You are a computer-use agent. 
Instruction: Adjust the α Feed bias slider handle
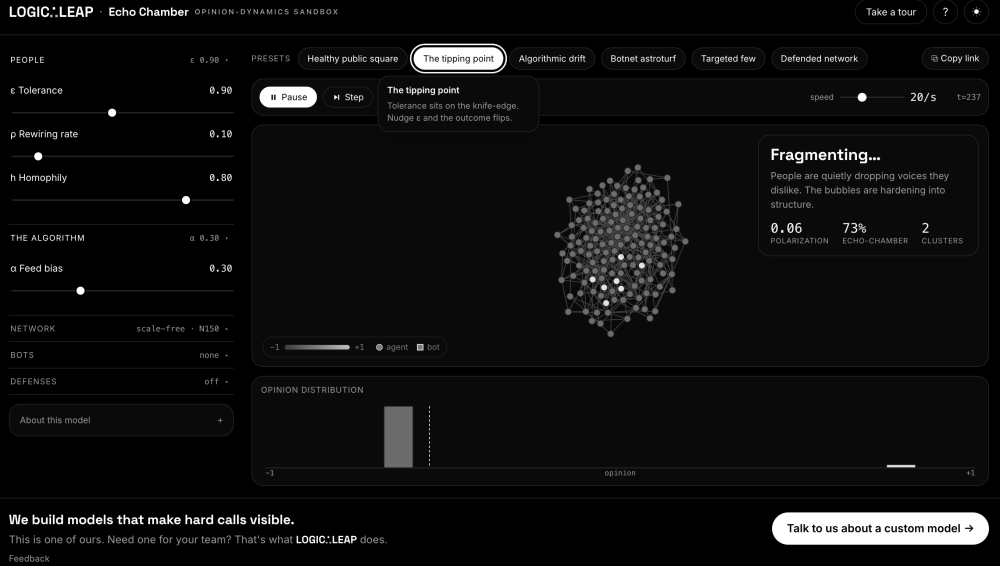coord(80,291)
